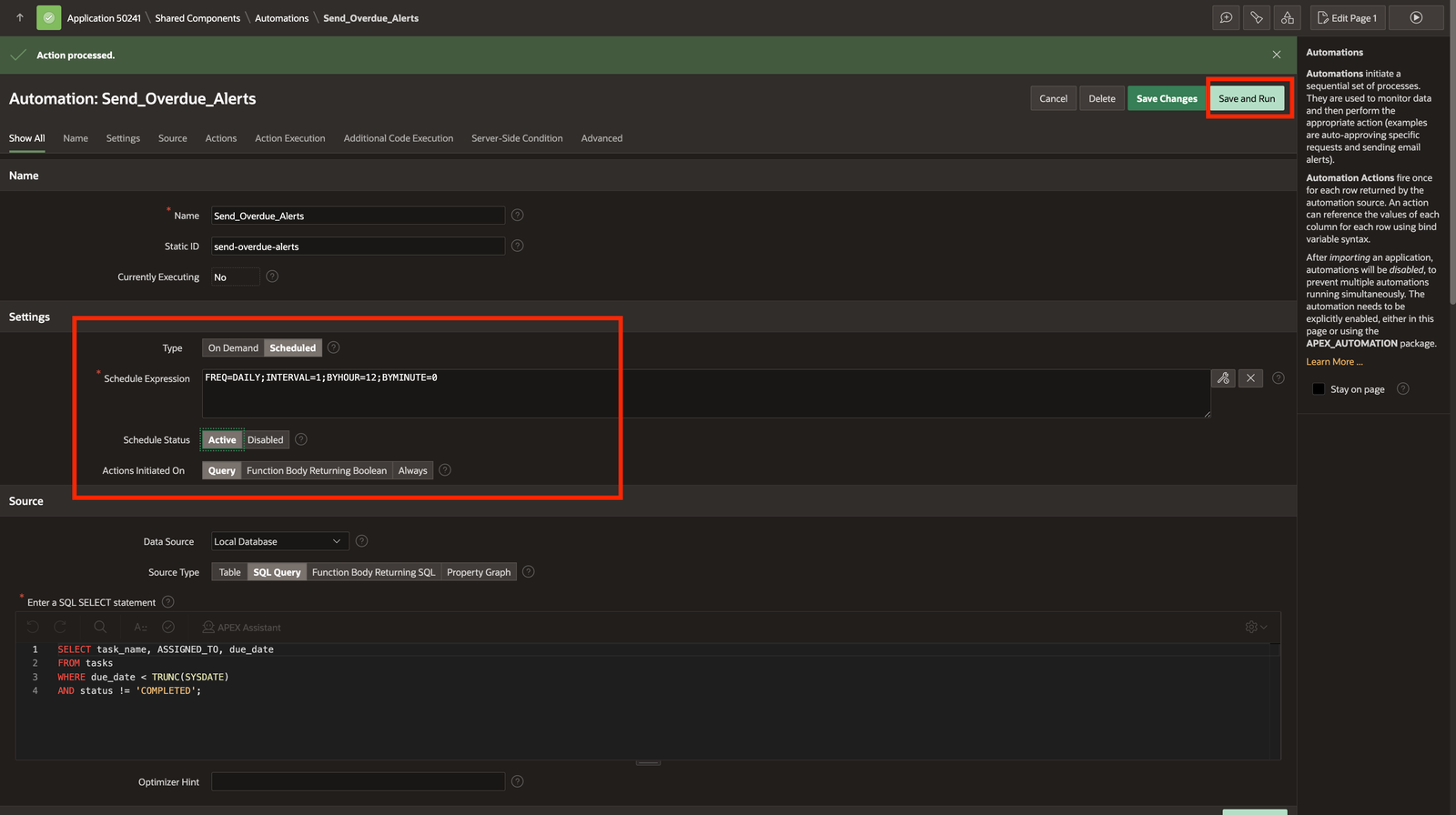Expand the code editor settings gear menu
The height and width of the screenshot is (815, 1456).
[x=1256, y=628]
